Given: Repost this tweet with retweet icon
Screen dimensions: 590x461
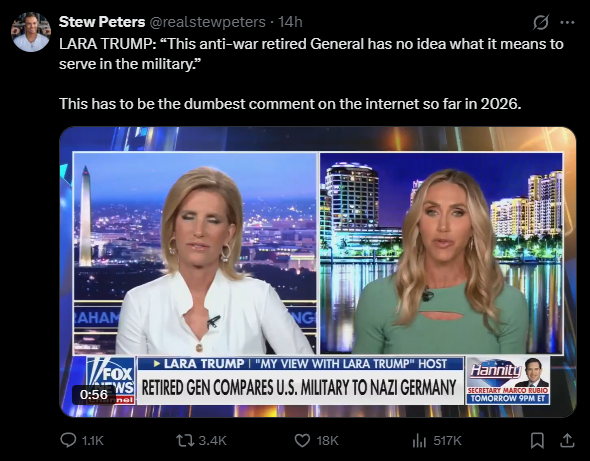Looking at the screenshot, I should (x=185, y=440).
